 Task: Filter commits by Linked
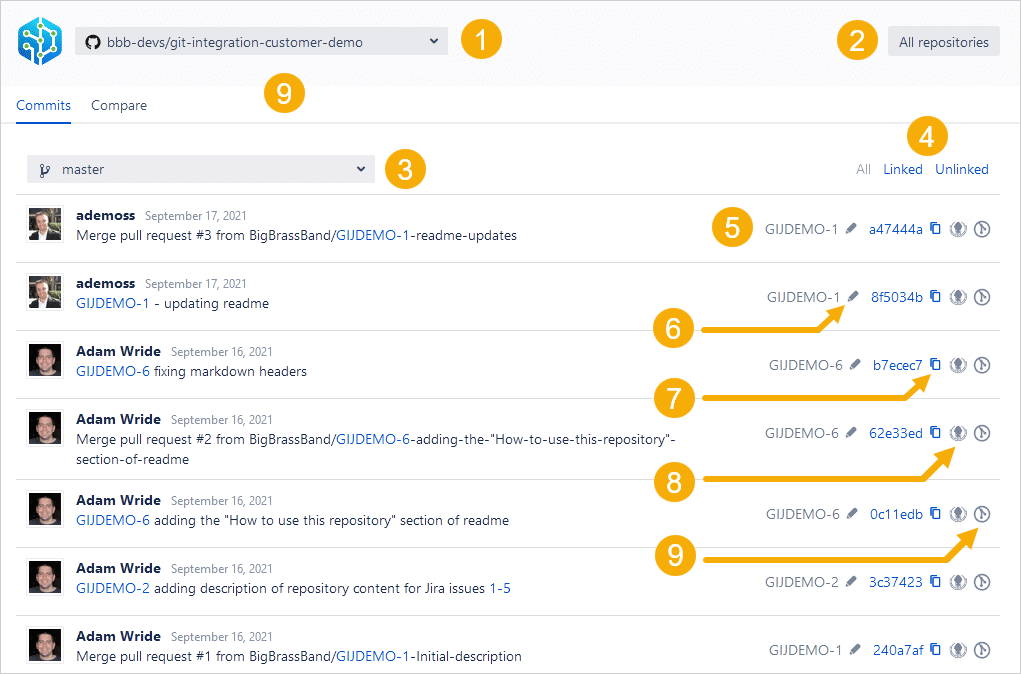pyautogui.click(x=902, y=169)
